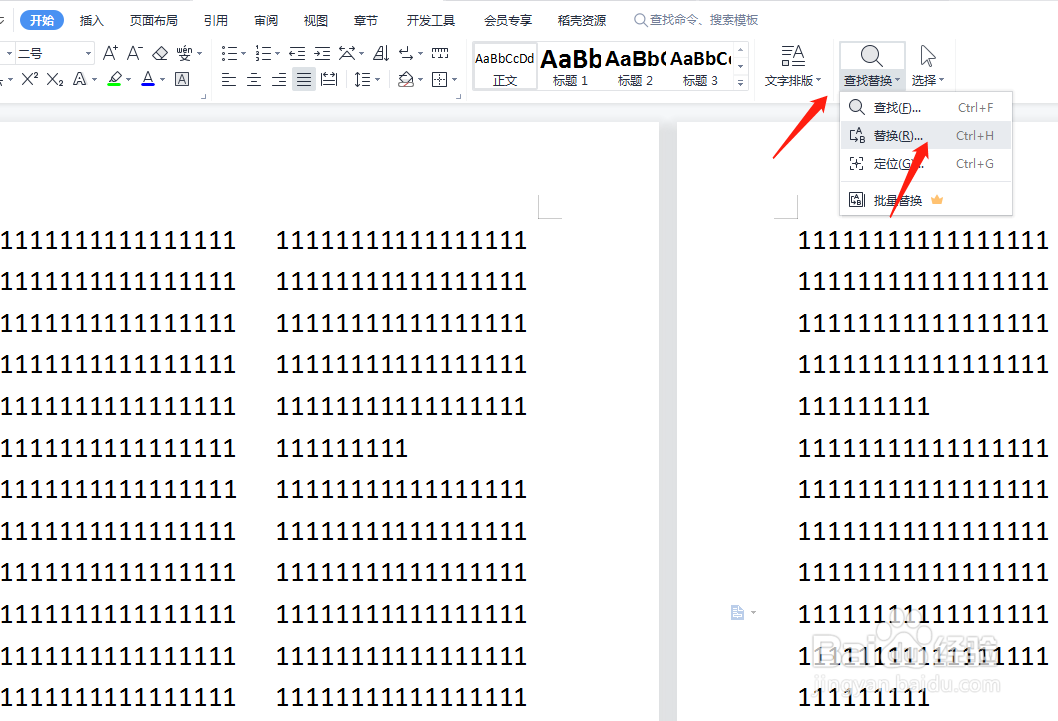
Task: Click the command search box
Action: [696, 20]
